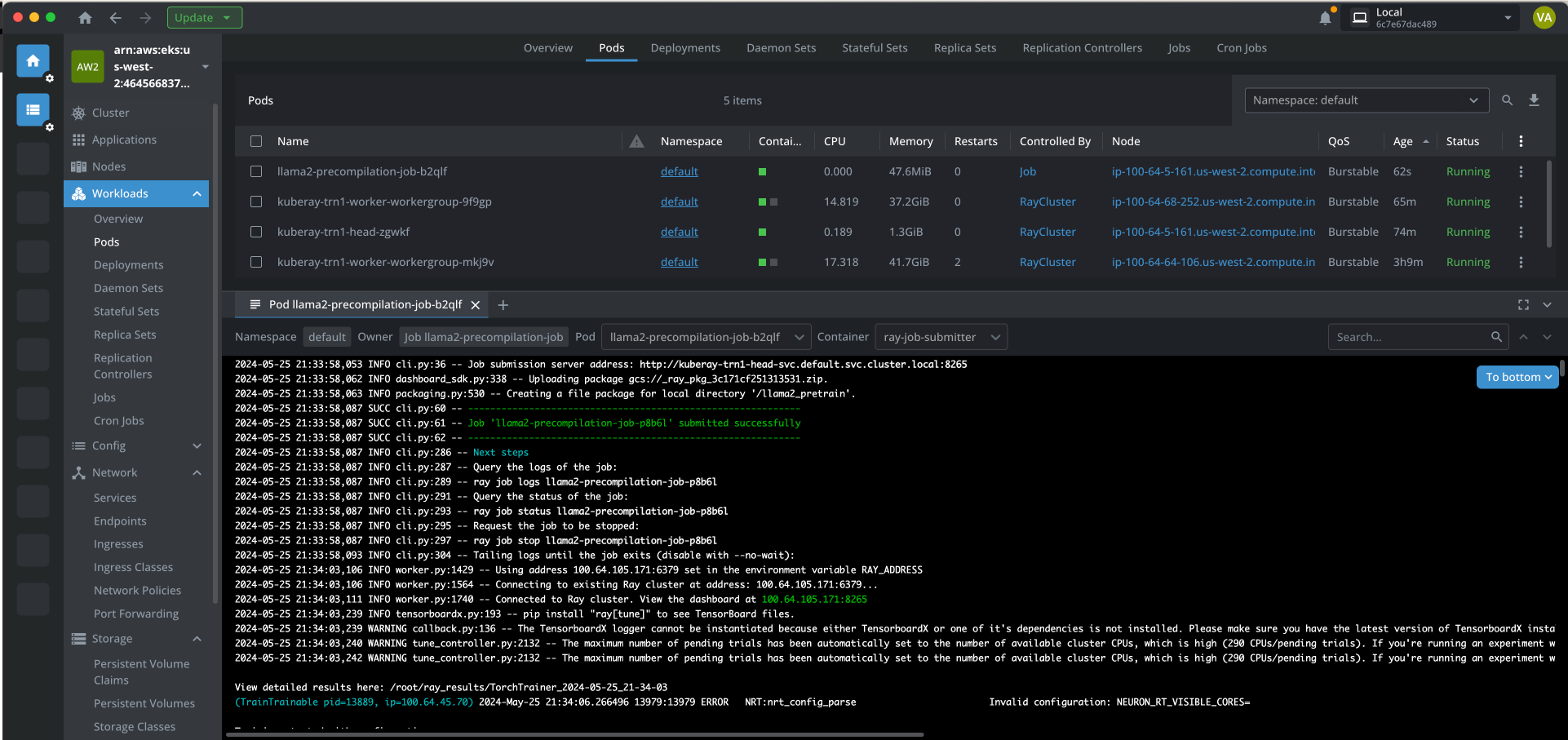This screenshot has height=740, width=1568.
Task: Select checkbox for kuberay-trn1-worker-workergroup-mkj9v
Action: tap(256, 262)
